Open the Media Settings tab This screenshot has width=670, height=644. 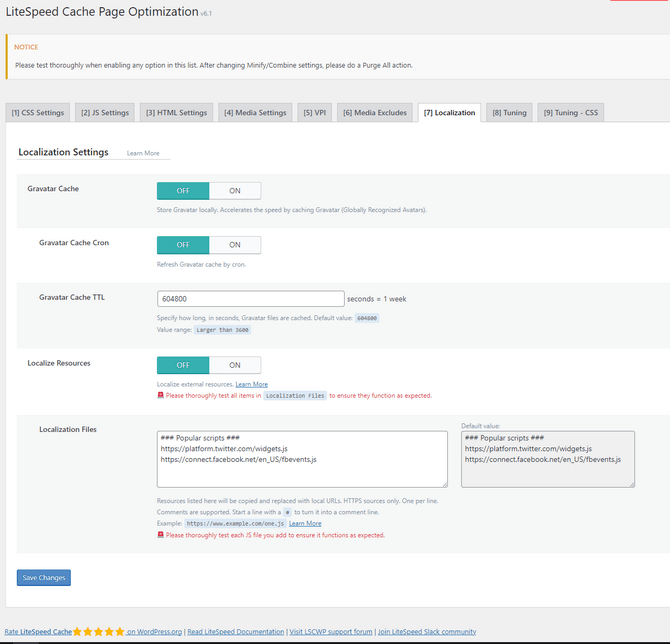(x=255, y=113)
